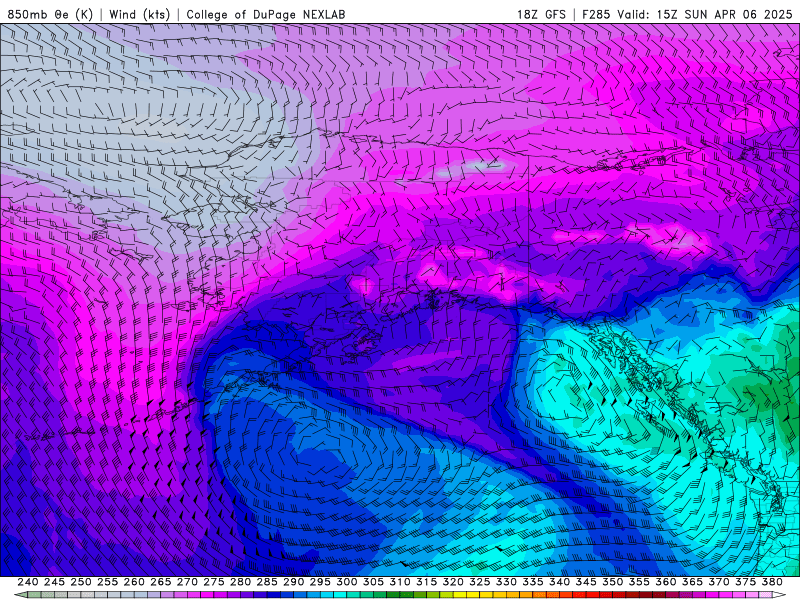Click the 285 legend number
Image resolution: width=800 pixels, height=600 pixels.
coord(267,582)
